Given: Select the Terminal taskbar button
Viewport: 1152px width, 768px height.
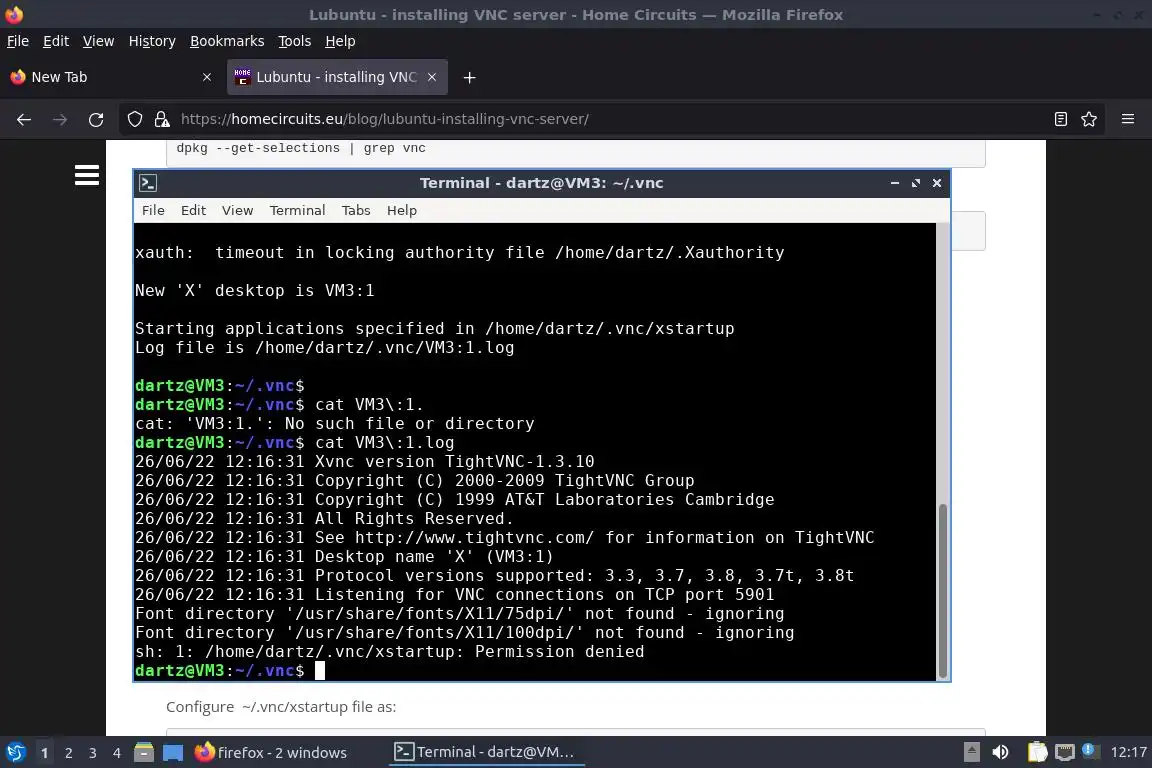Looking at the screenshot, I should point(485,753).
